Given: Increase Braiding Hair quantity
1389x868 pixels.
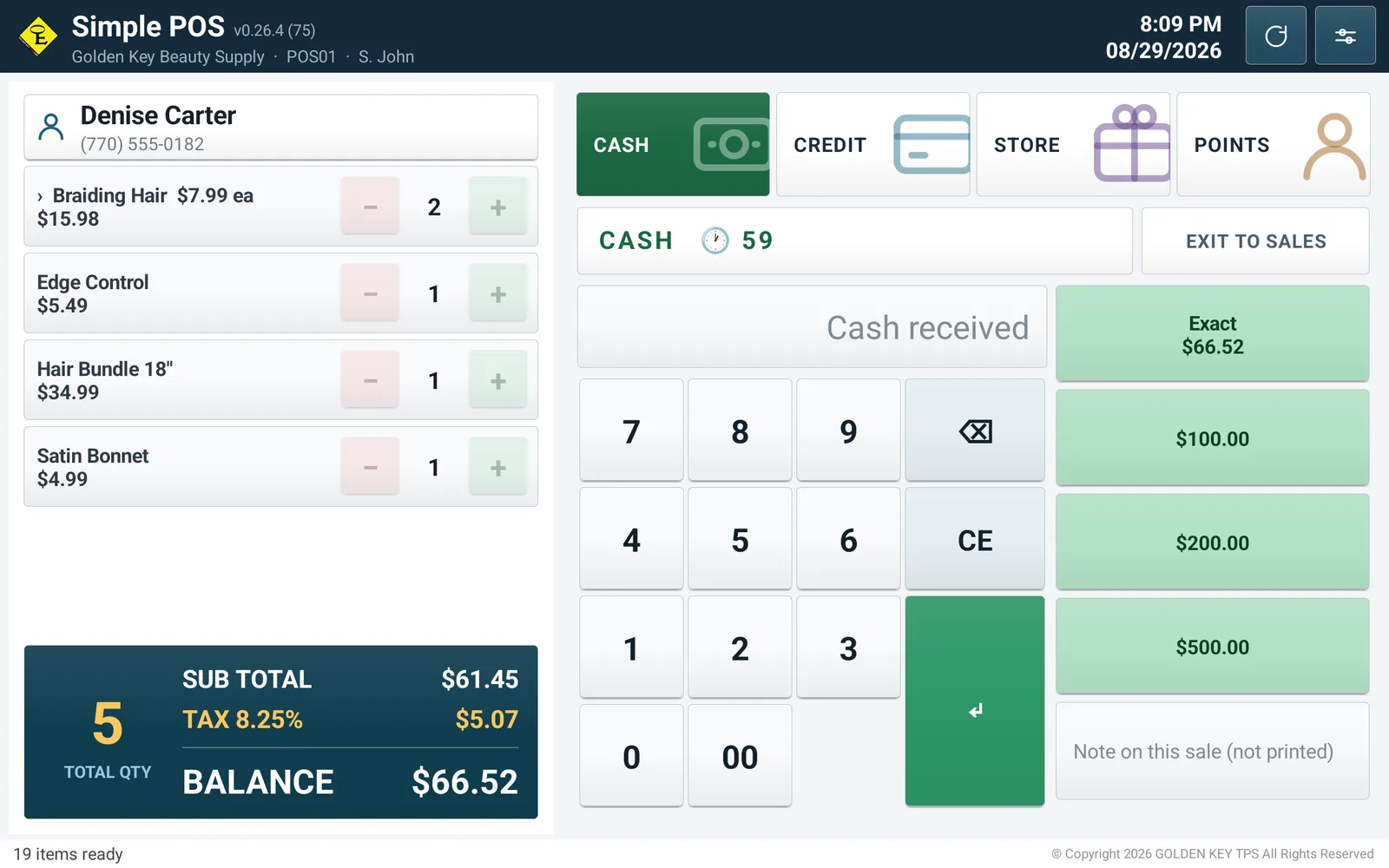Looking at the screenshot, I should [498, 207].
